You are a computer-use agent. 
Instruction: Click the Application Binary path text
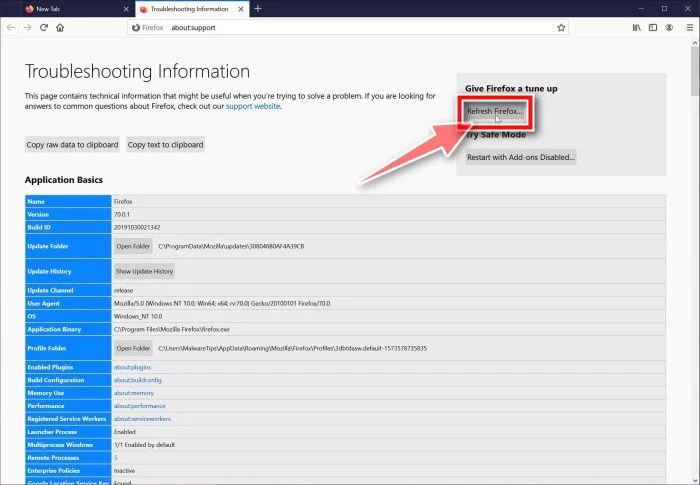coord(171,329)
